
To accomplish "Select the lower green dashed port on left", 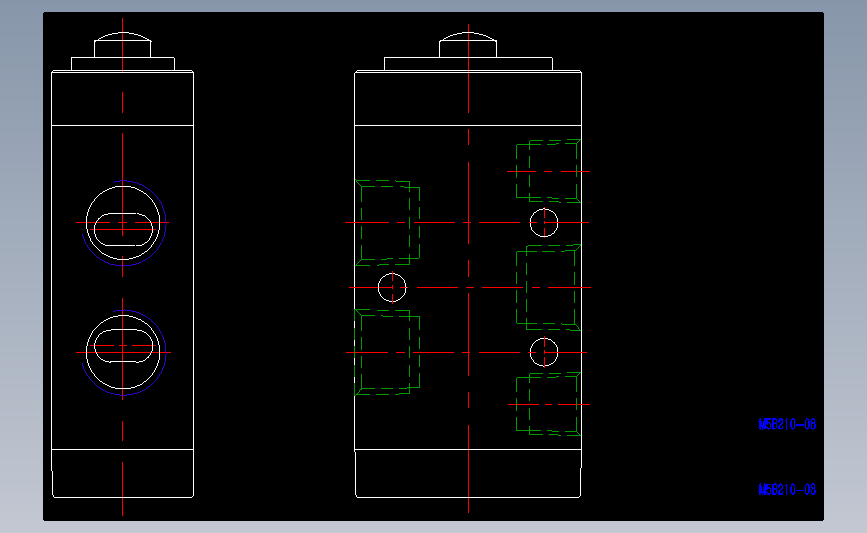I will pos(387,352).
